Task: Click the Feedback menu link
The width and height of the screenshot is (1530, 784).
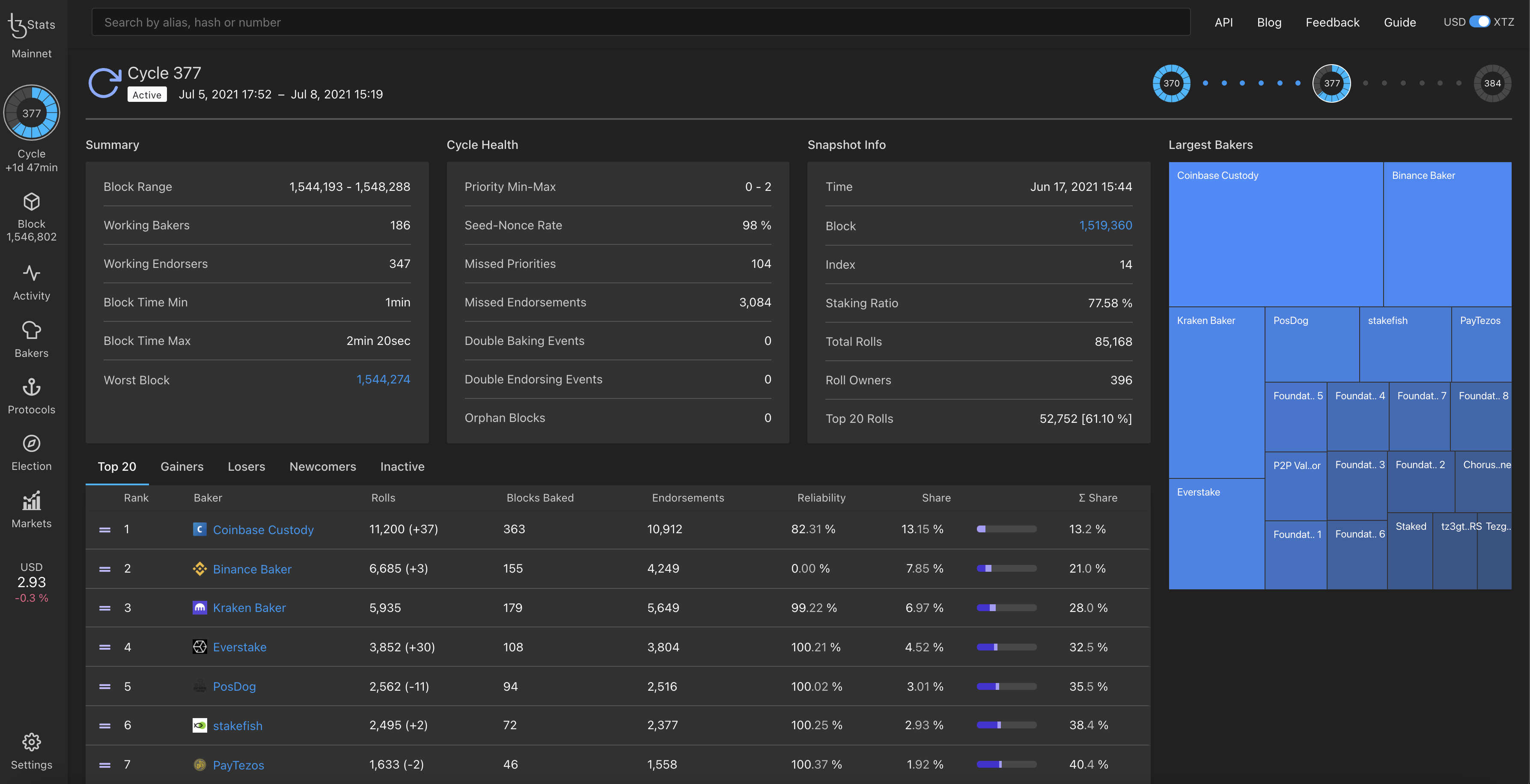Action: coord(1332,23)
